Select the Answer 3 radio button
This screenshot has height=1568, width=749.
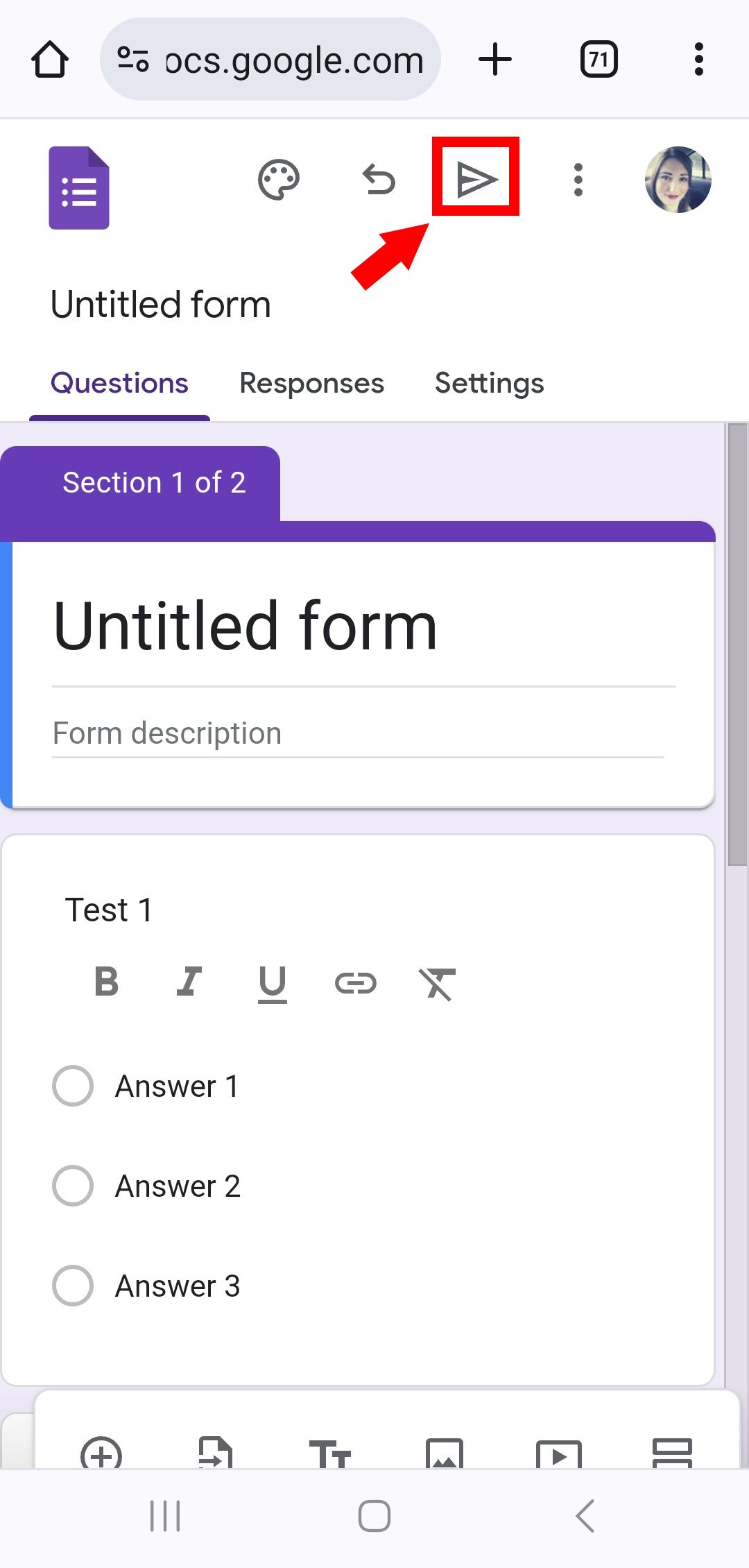(x=72, y=1286)
